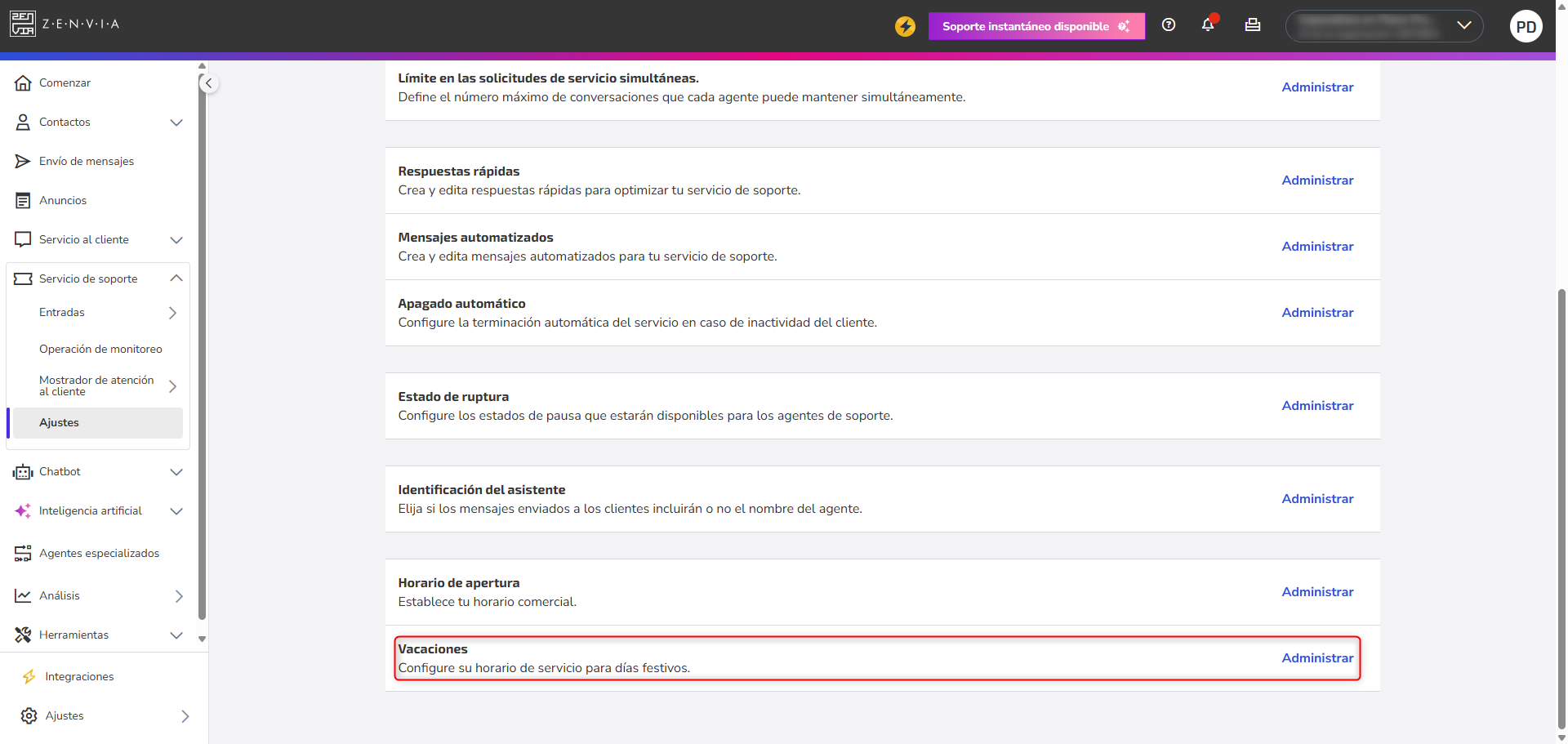Expand the Inteligencia artificial chevron
The height and width of the screenshot is (744, 1568).
tap(176, 511)
